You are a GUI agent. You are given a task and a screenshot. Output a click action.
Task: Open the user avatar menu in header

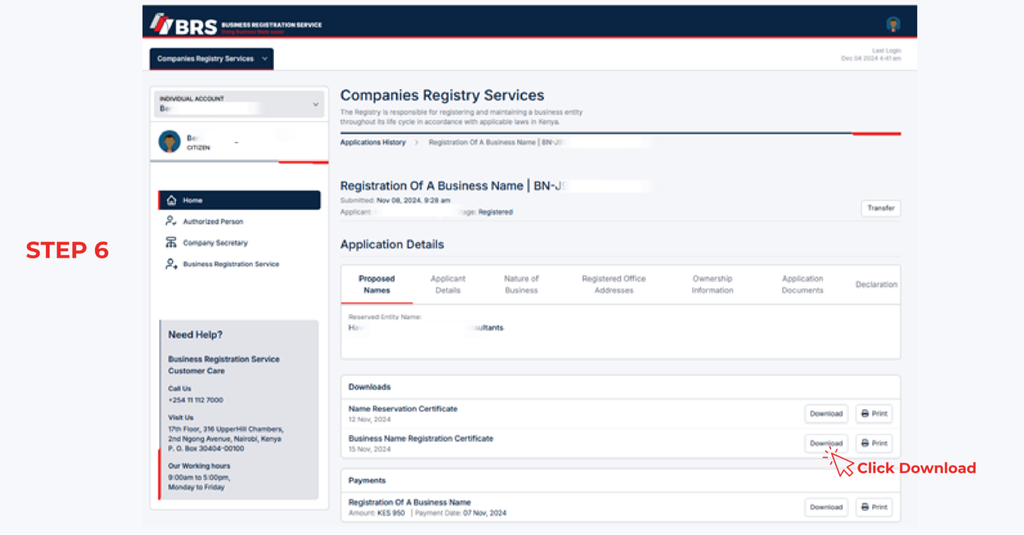[893, 25]
